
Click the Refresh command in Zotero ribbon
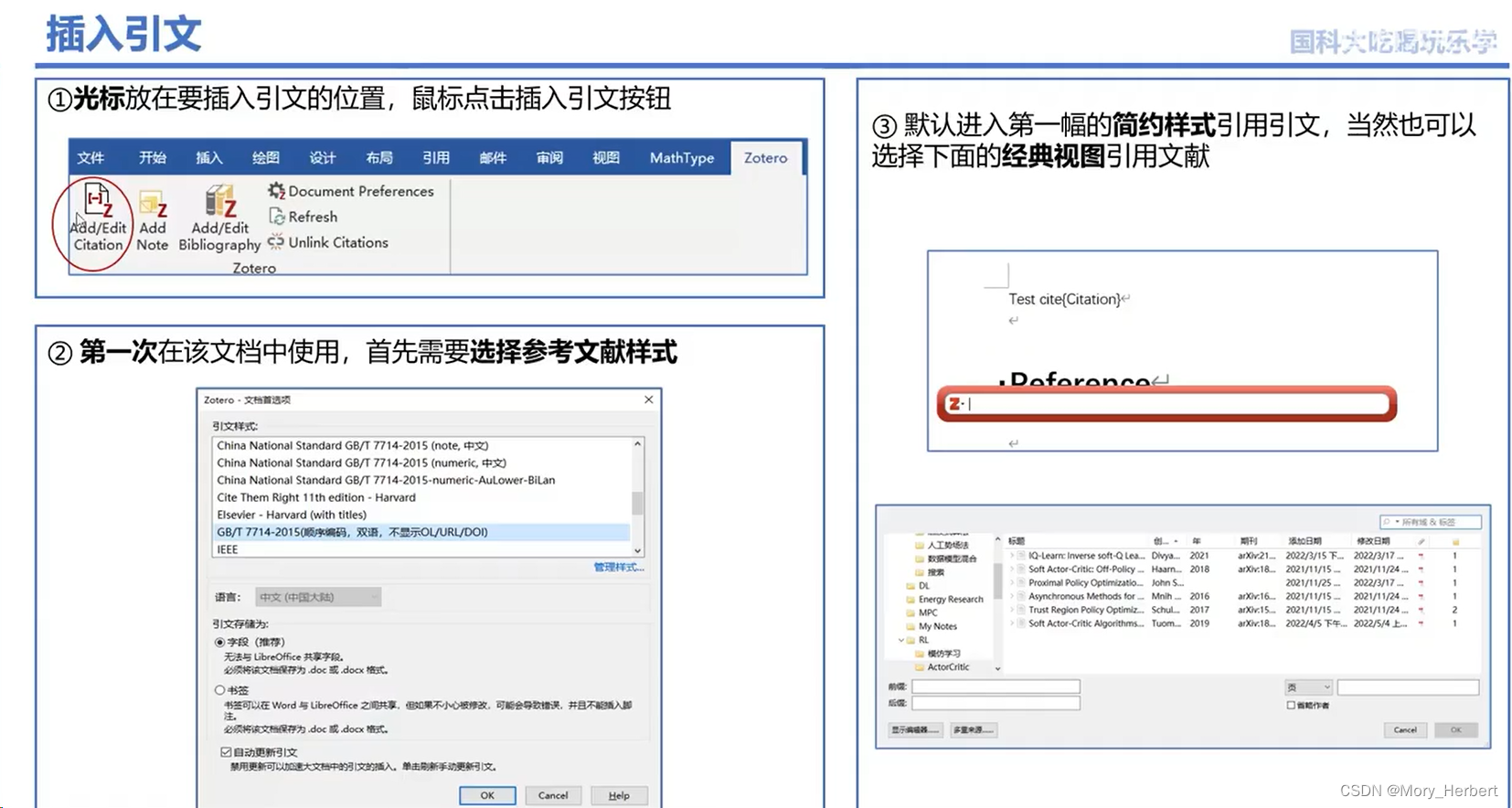303,217
